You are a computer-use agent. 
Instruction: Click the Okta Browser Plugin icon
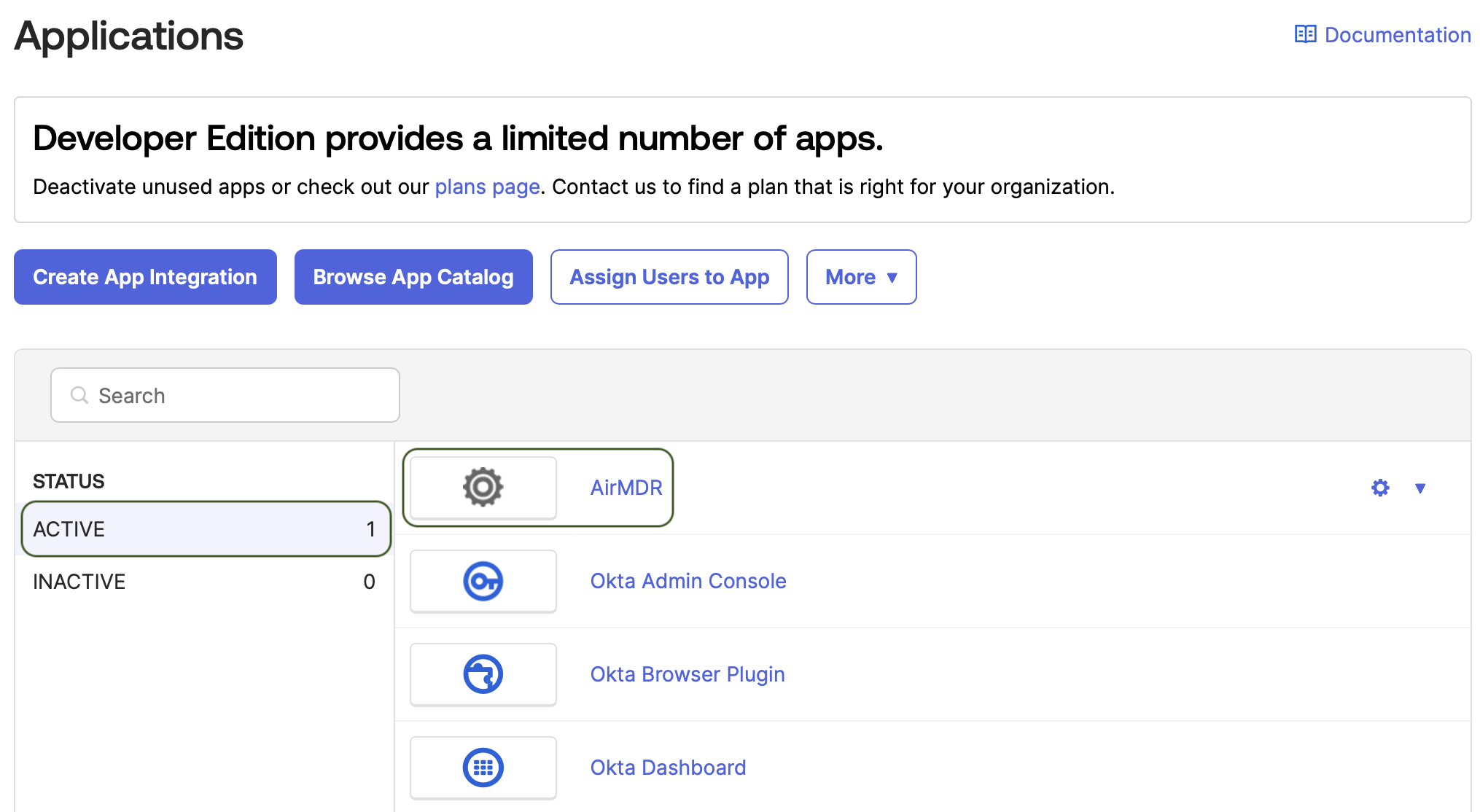point(483,674)
